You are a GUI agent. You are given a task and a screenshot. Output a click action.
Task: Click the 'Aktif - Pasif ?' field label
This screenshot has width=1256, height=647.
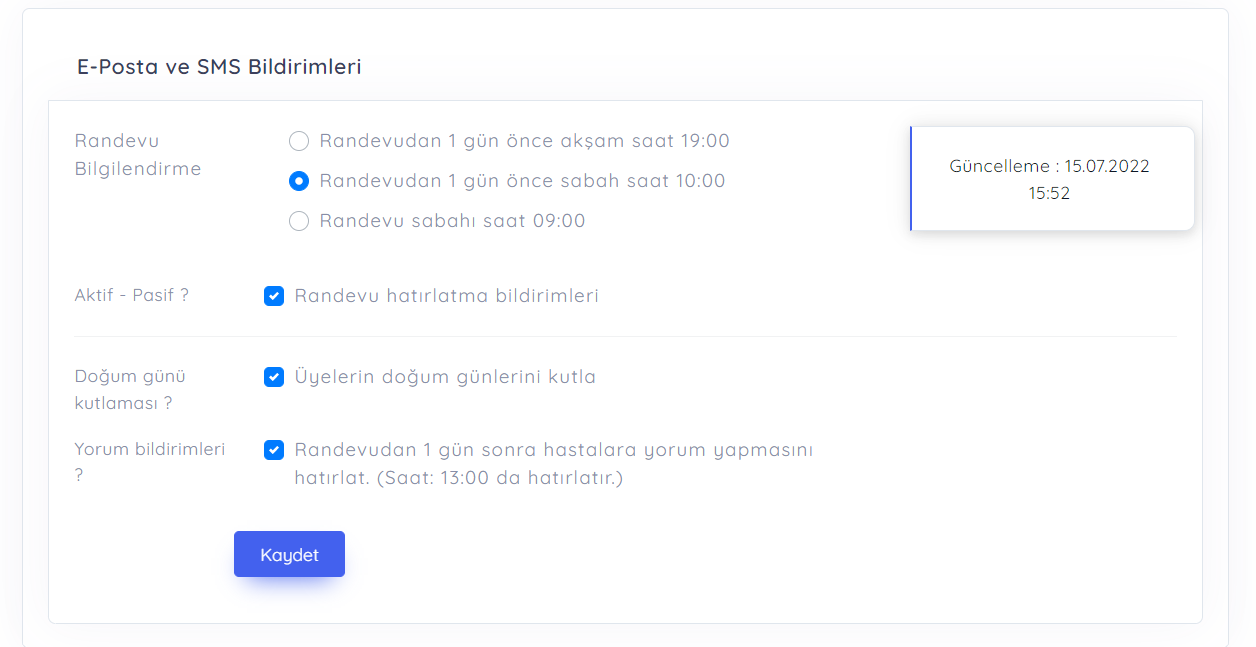132,296
